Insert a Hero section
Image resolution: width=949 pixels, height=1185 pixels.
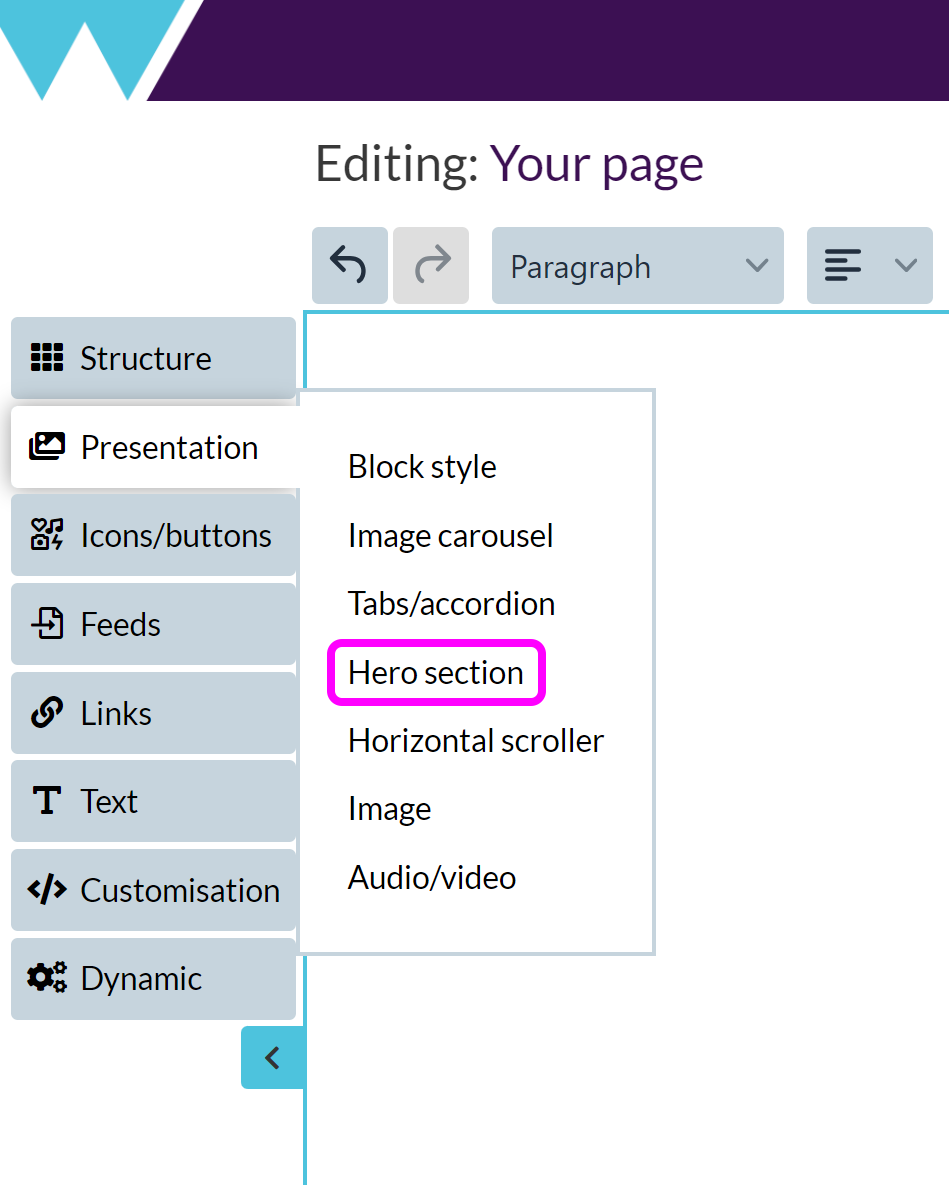(436, 673)
